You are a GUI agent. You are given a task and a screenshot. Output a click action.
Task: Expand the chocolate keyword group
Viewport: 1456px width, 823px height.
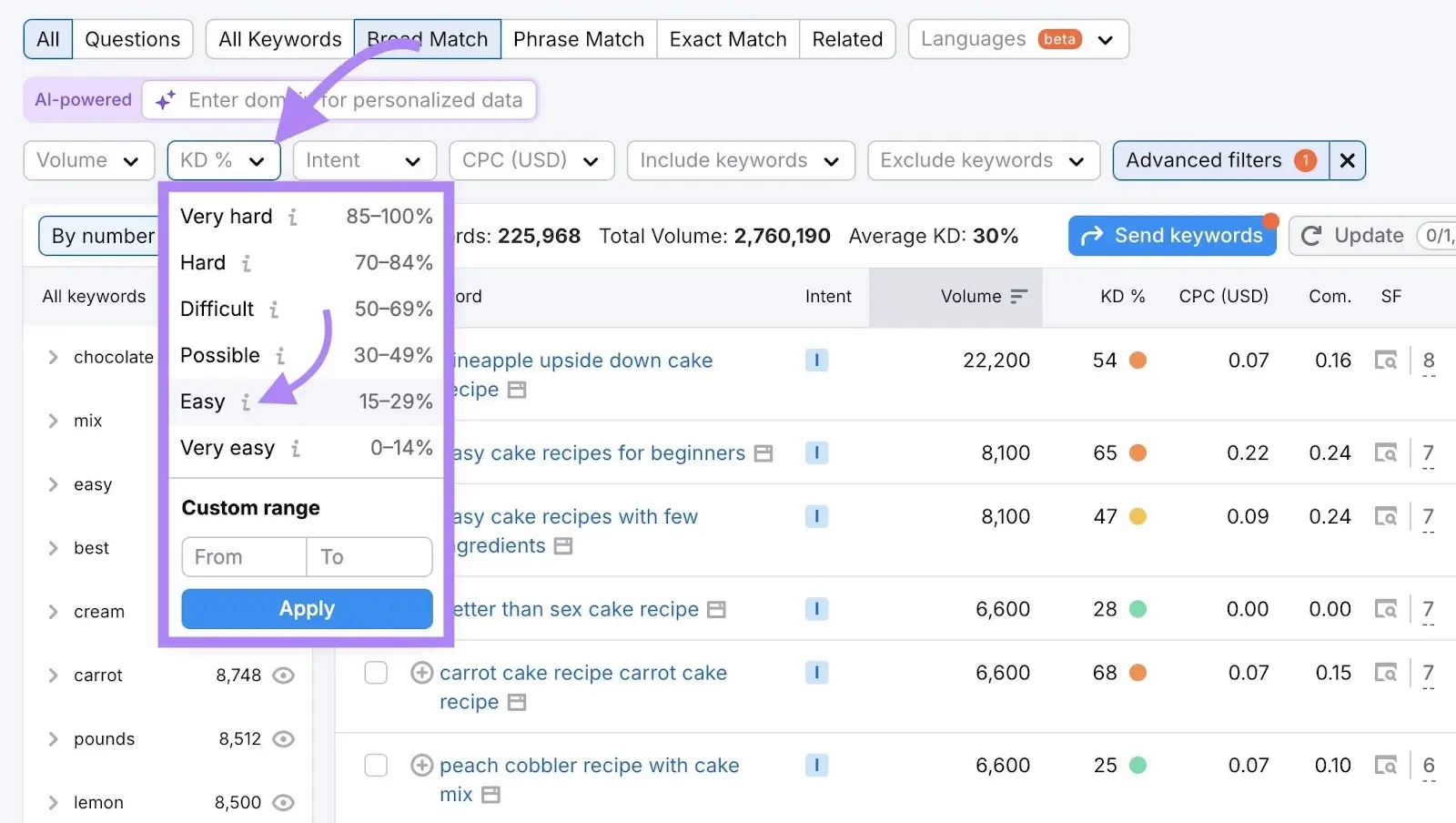point(53,357)
